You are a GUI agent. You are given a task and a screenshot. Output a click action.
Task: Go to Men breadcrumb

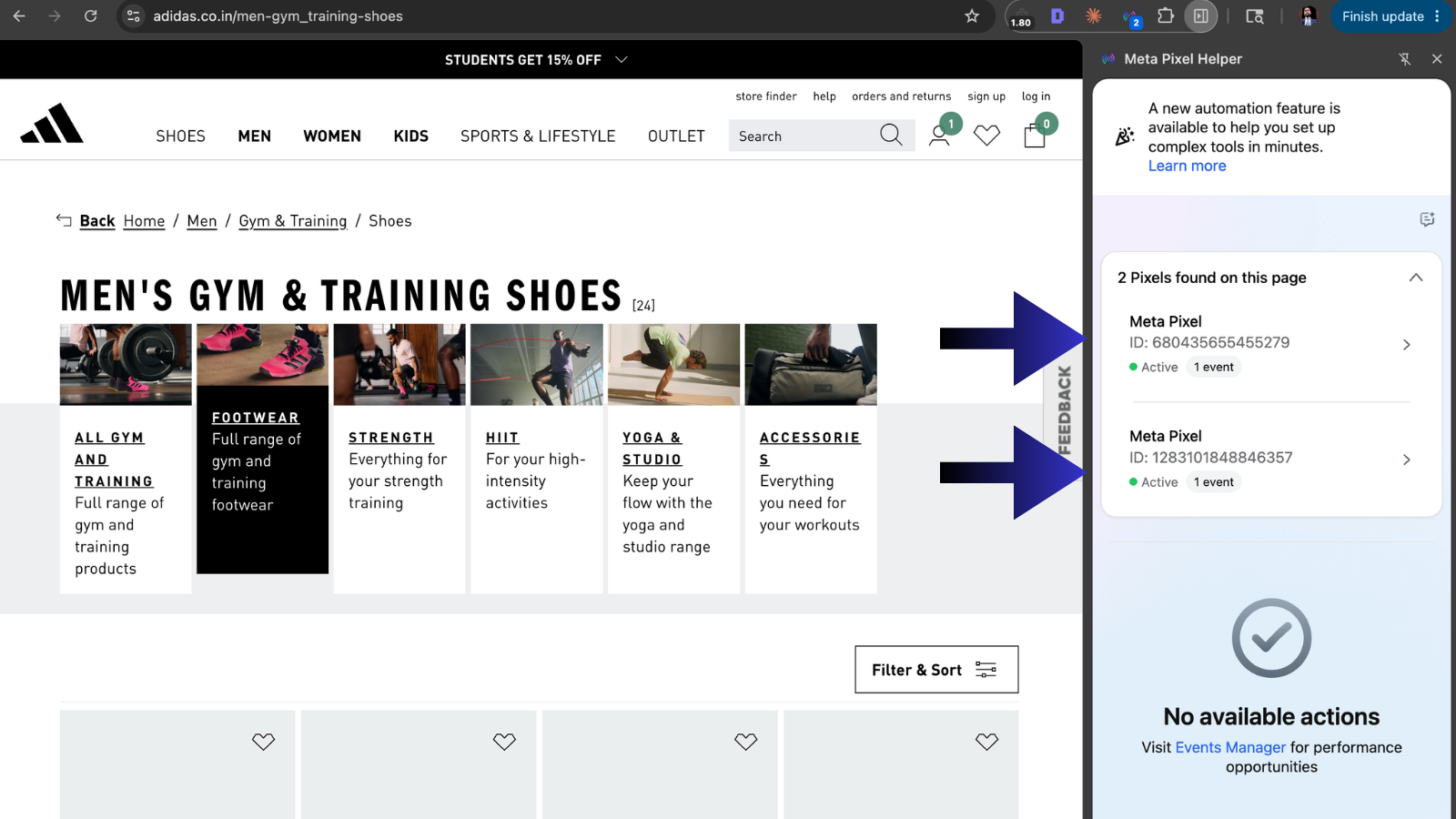[202, 221]
